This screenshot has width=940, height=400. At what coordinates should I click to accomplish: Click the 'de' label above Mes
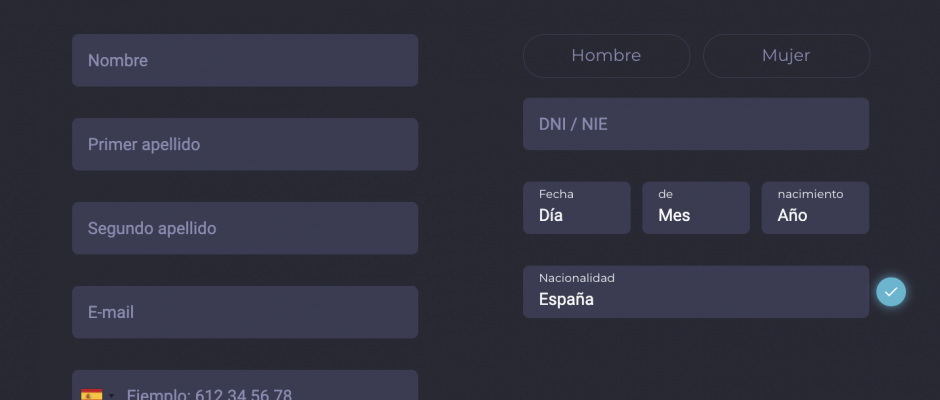pos(665,194)
